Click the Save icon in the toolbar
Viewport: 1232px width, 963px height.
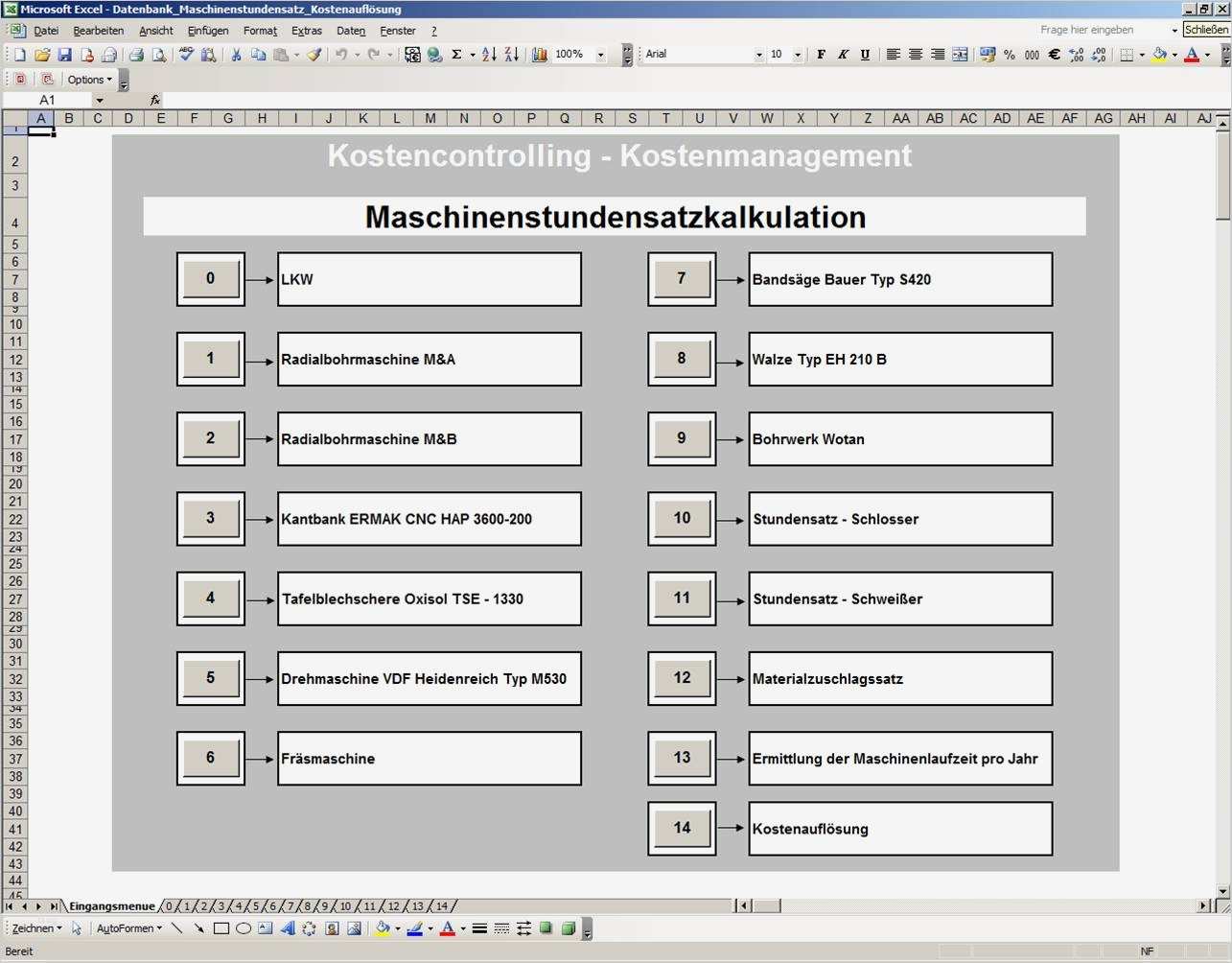point(64,55)
